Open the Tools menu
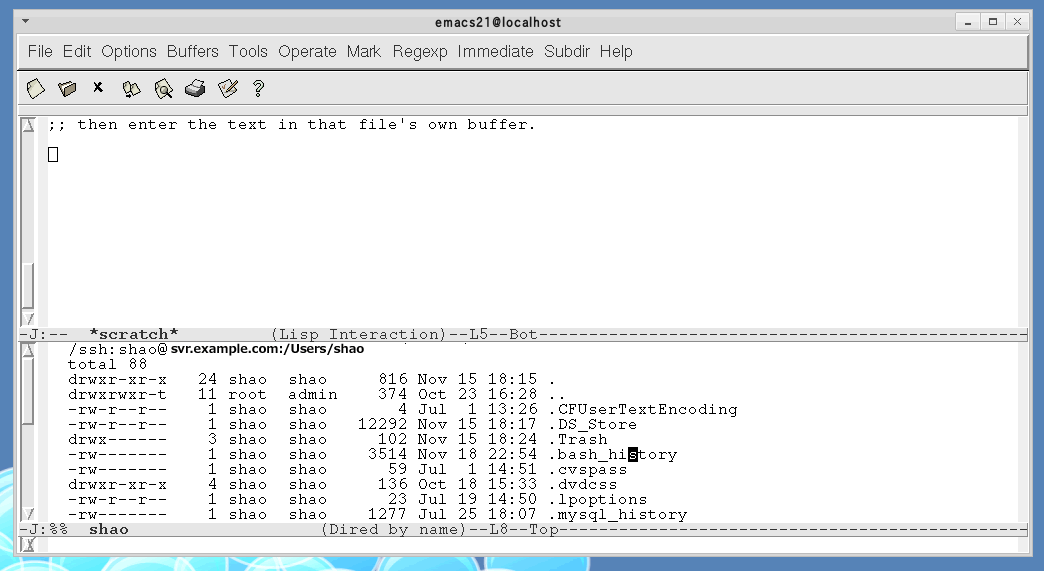The height and width of the screenshot is (571, 1044). pyautogui.click(x=248, y=51)
